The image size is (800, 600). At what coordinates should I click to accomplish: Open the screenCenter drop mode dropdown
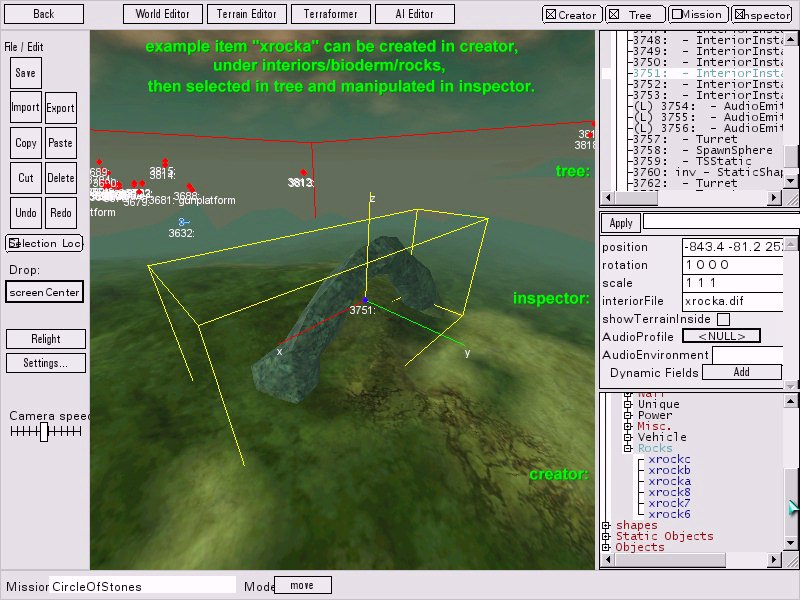coord(44,292)
